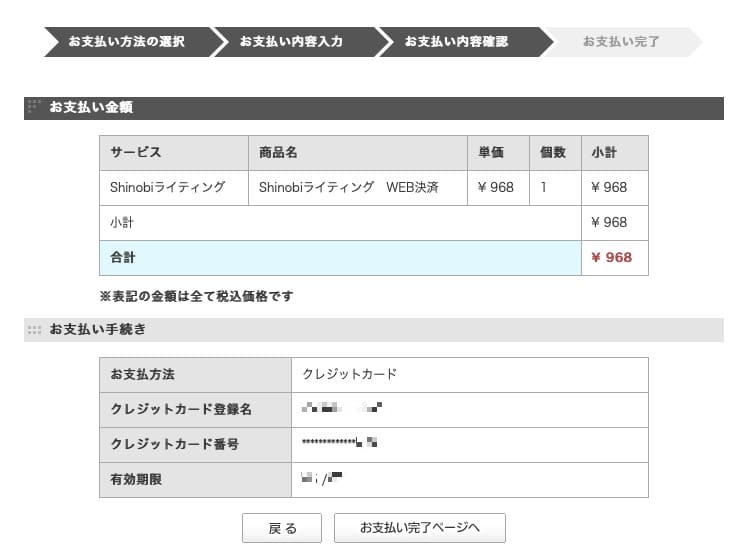Click the サービス column header
The height and width of the screenshot is (560, 743).
[x=136, y=153]
